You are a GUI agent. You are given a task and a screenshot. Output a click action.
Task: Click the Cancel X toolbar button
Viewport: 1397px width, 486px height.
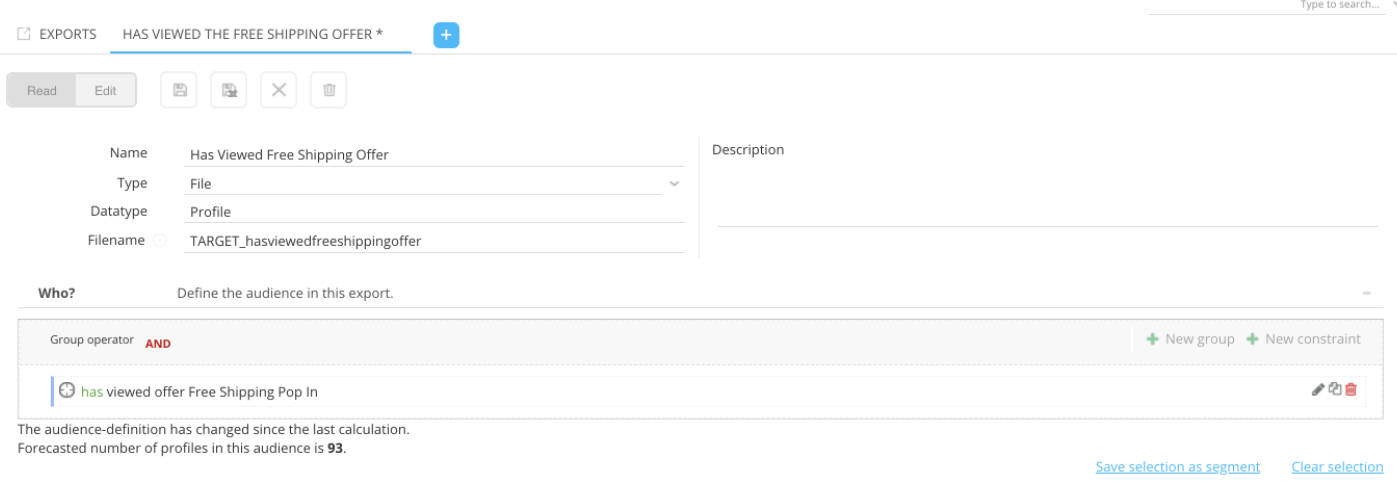coord(279,90)
